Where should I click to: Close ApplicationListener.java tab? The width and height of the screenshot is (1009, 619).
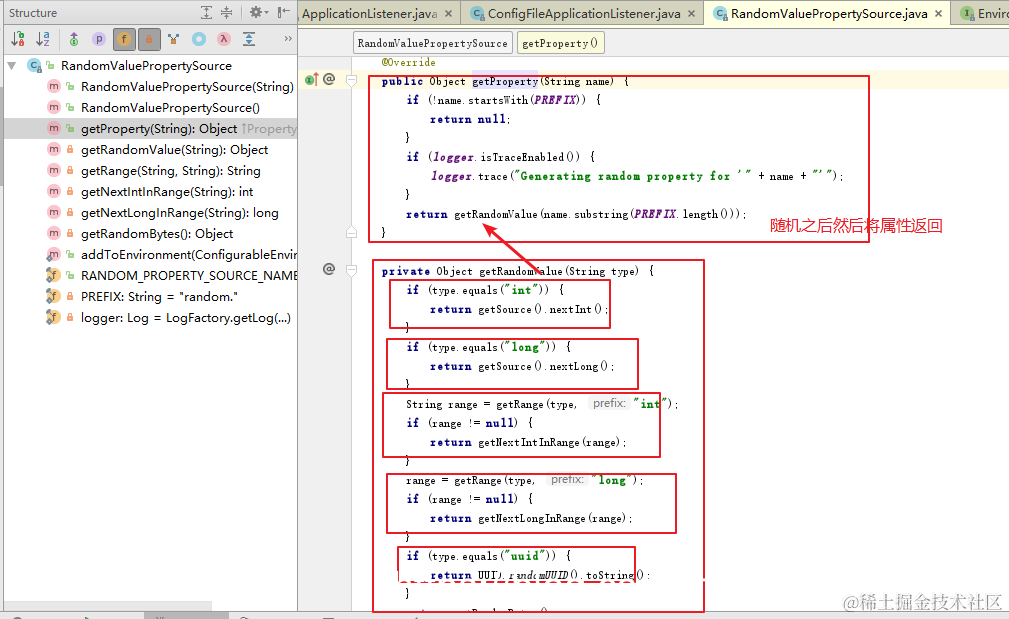tap(448, 14)
